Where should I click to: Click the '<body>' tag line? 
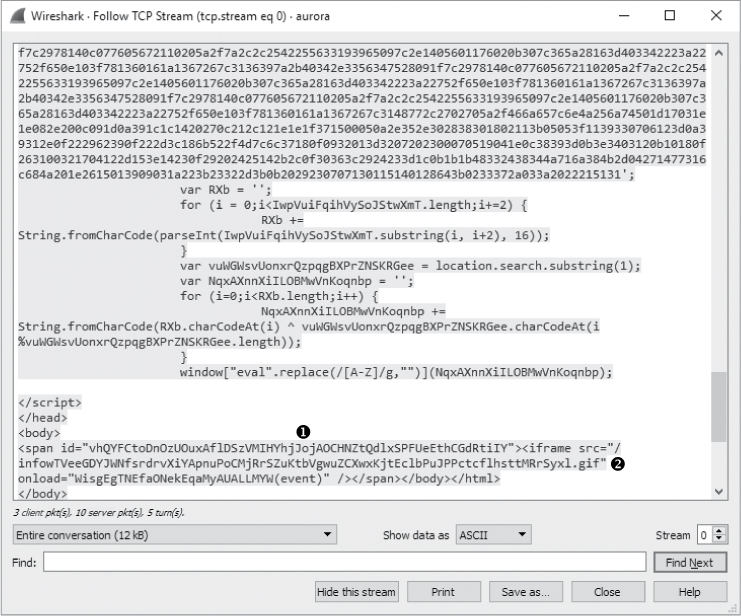[39, 433]
